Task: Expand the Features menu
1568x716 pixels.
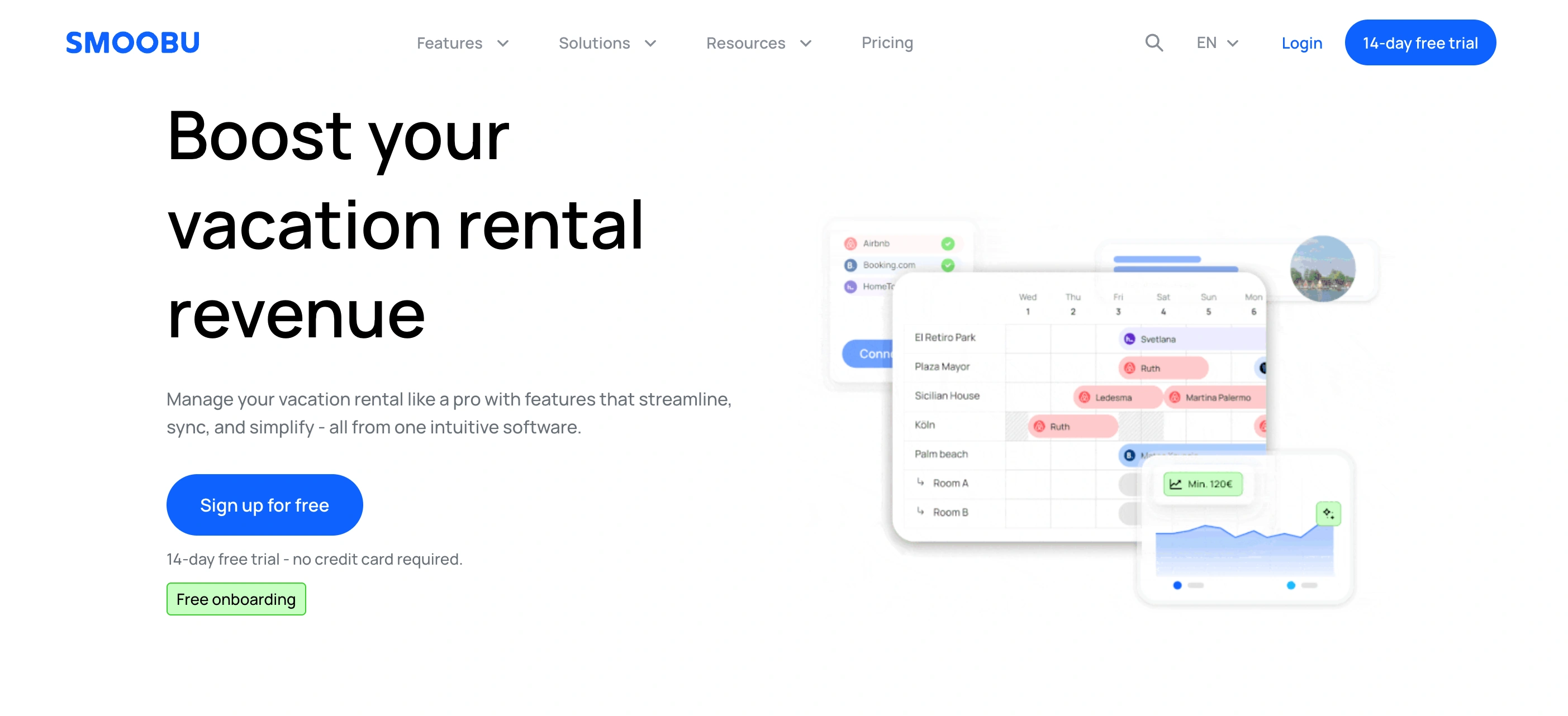Action: 463,43
